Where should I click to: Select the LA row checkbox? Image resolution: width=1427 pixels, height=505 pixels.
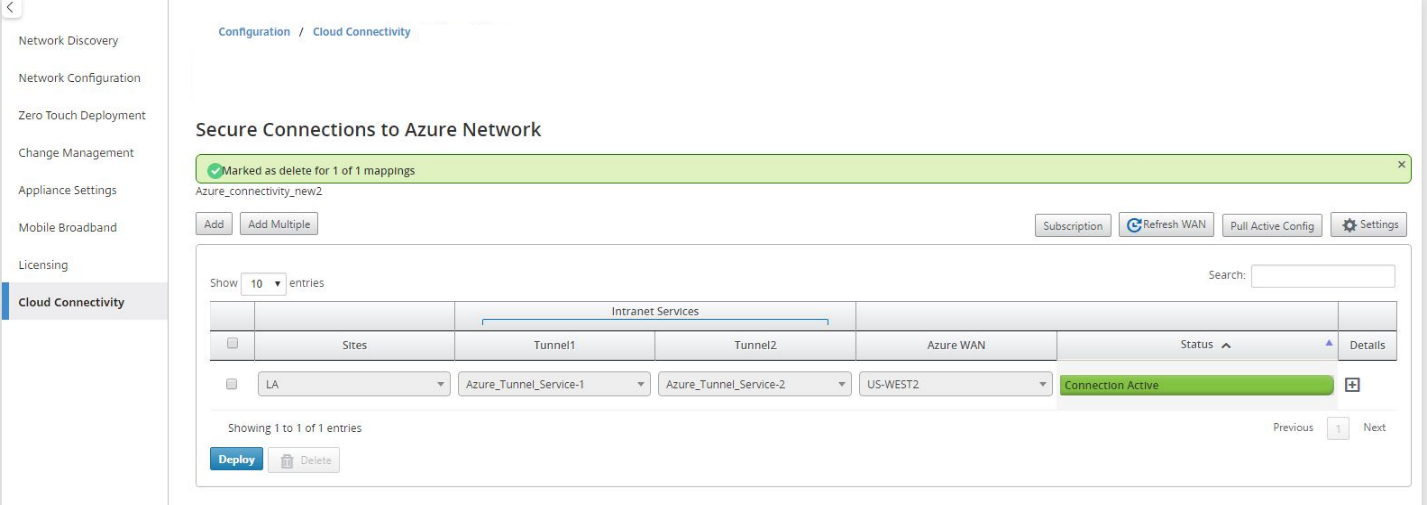point(232,384)
